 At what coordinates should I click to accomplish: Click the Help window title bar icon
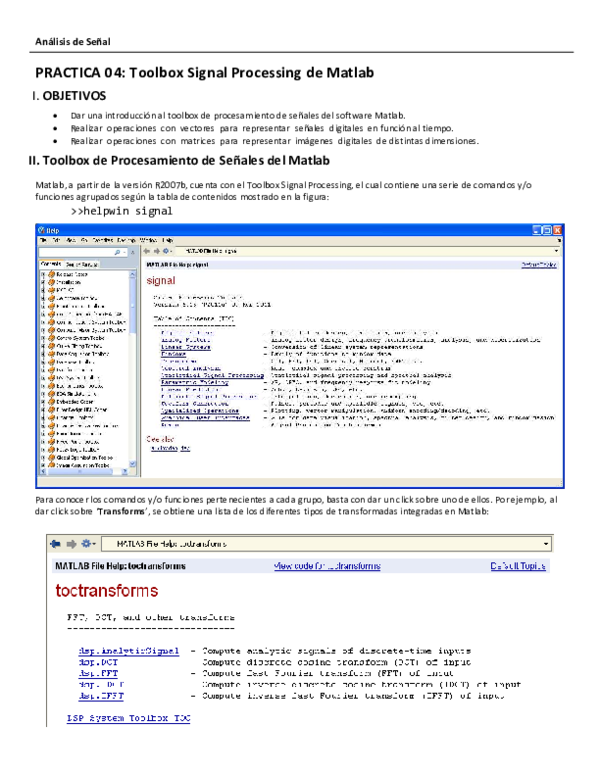pyautogui.click(x=42, y=230)
